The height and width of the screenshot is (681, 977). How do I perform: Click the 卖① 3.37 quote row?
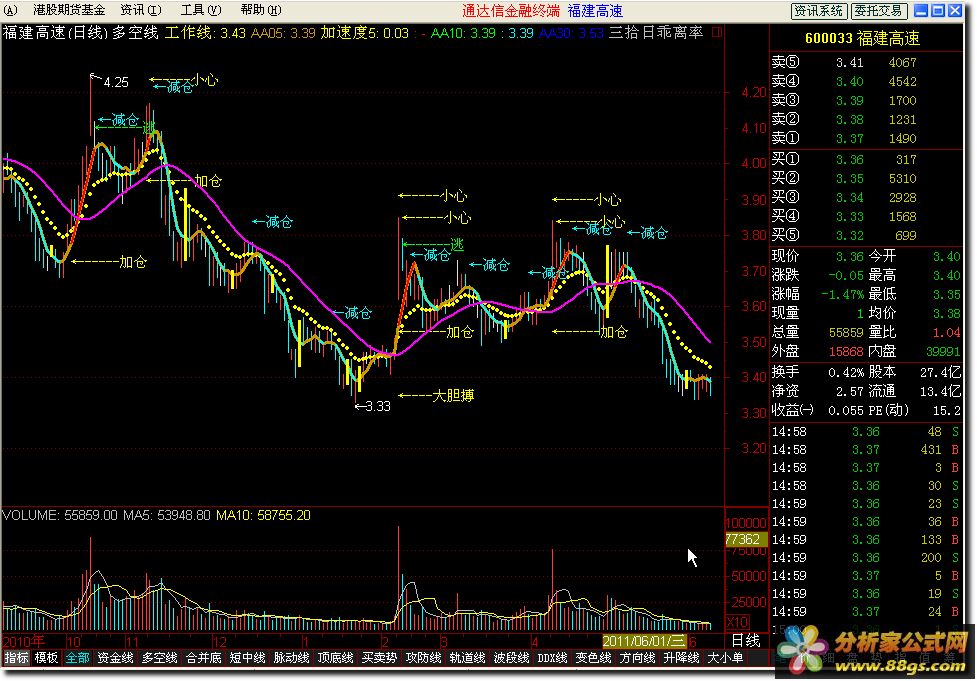pyautogui.click(x=867, y=138)
